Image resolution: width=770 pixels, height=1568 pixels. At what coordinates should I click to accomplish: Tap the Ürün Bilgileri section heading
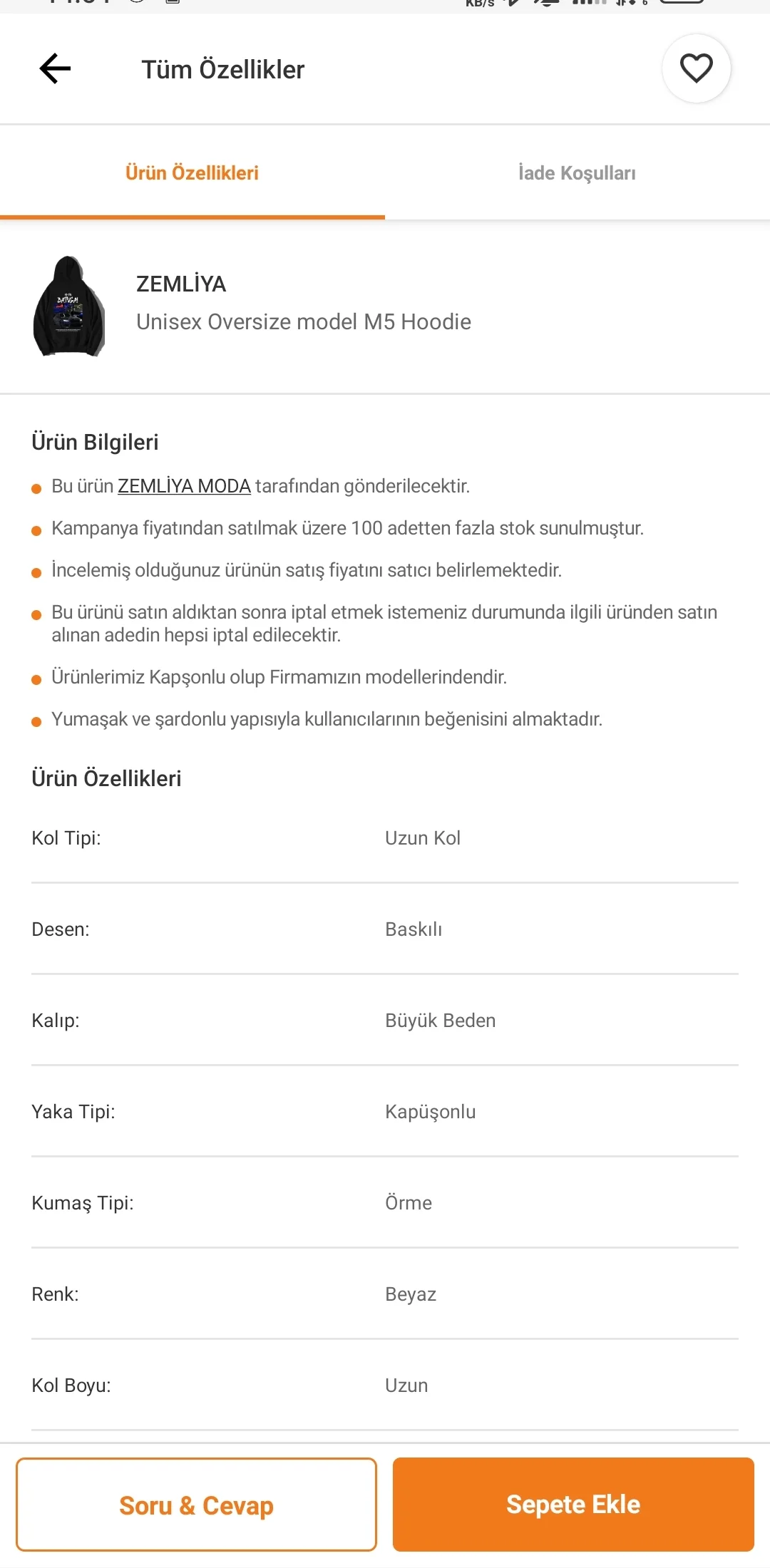click(x=95, y=442)
